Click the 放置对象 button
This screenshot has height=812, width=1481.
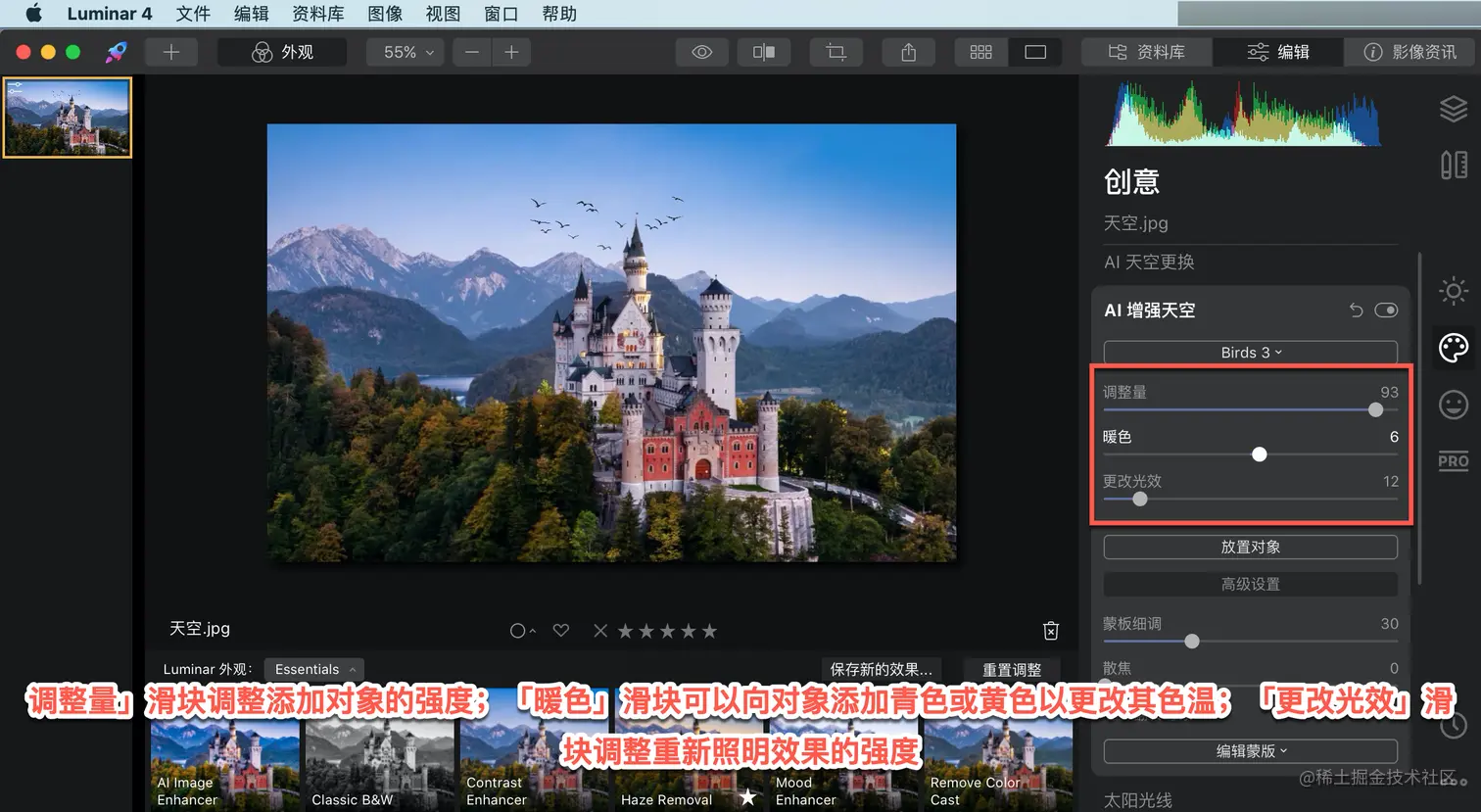point(1251,548)
